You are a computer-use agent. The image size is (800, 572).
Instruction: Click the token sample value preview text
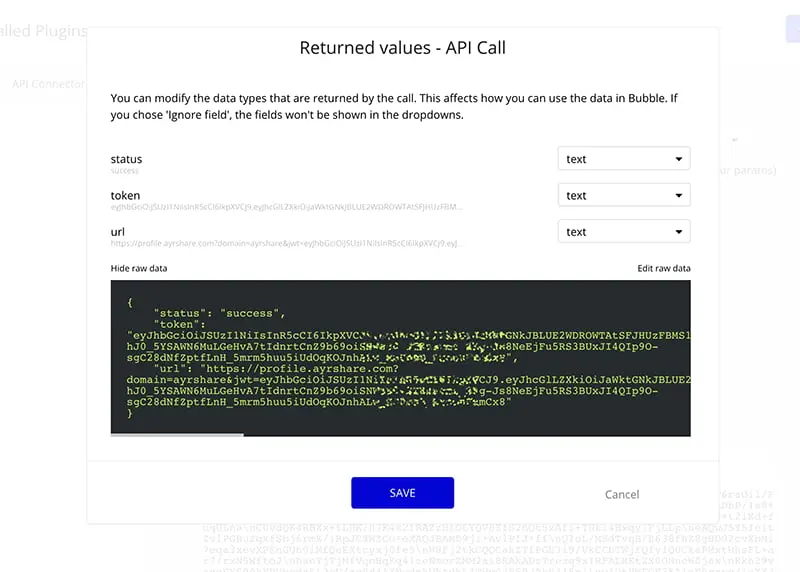tap(286, 207)
